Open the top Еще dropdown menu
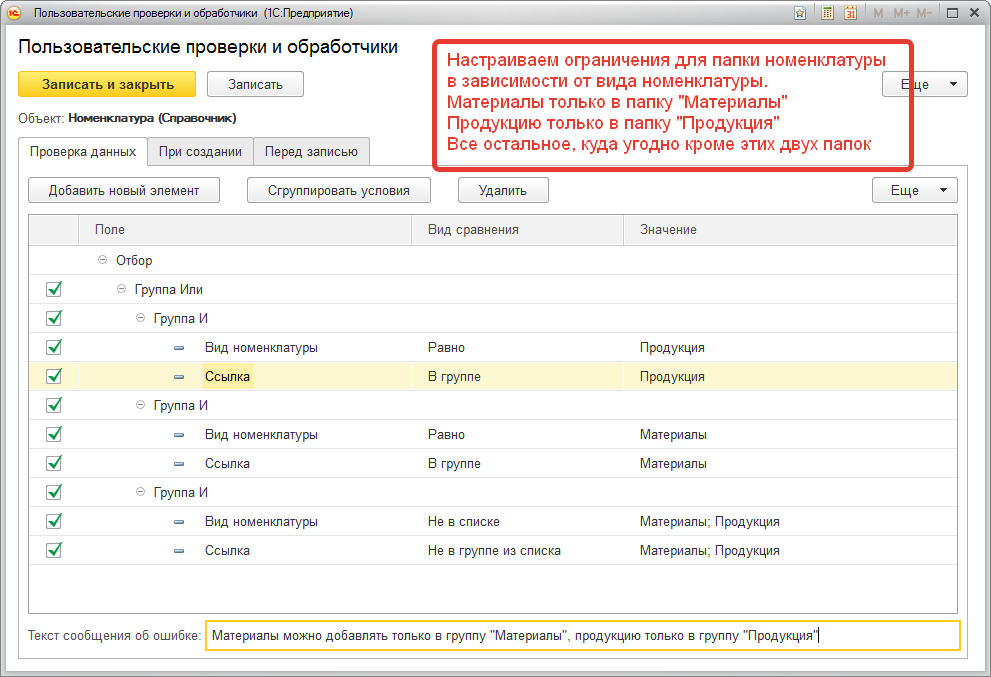Screen dimensions: 991x677 coord(923,84)
